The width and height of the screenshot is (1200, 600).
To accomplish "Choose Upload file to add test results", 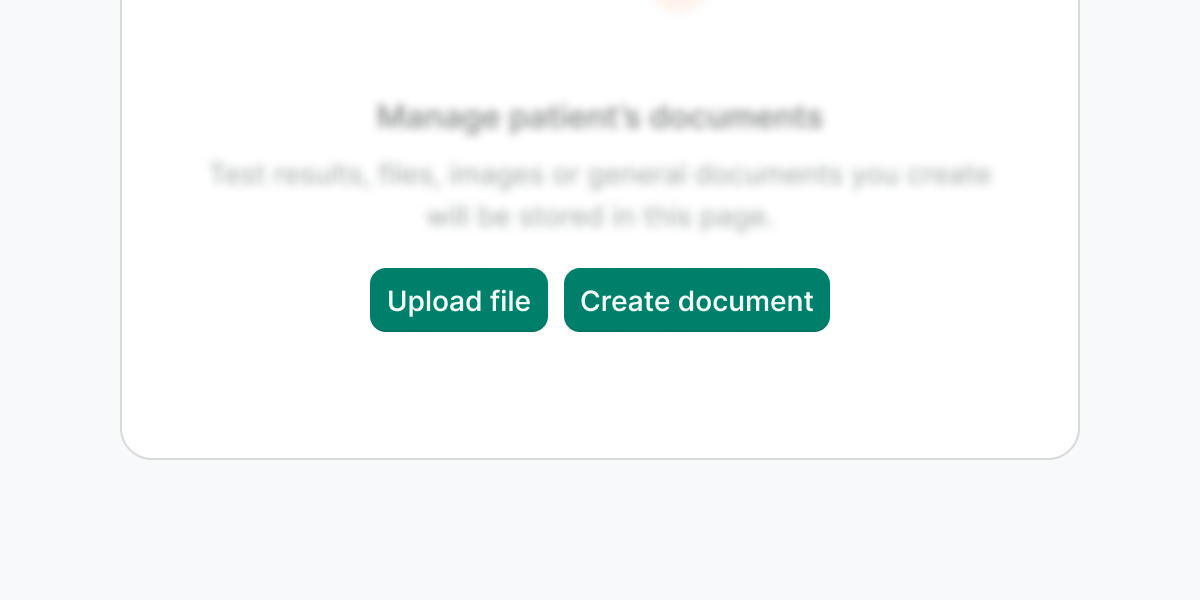I will (459, 300).
